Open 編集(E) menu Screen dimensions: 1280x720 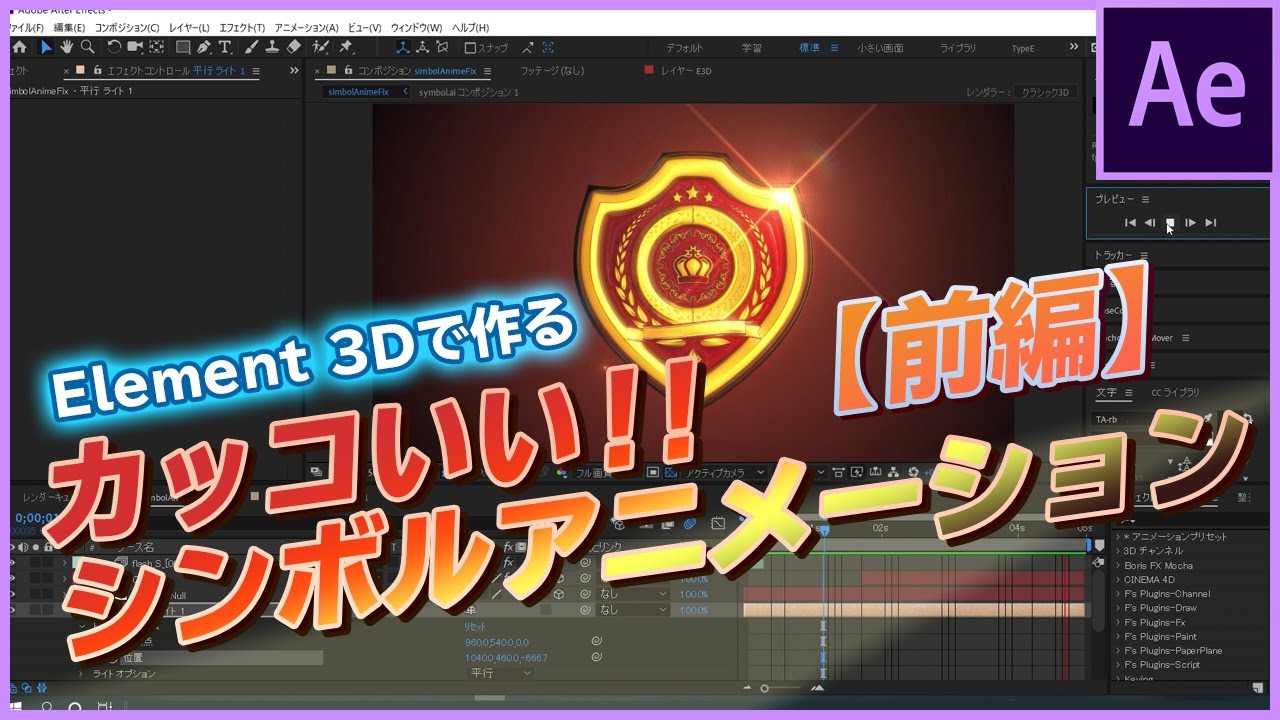69,27
